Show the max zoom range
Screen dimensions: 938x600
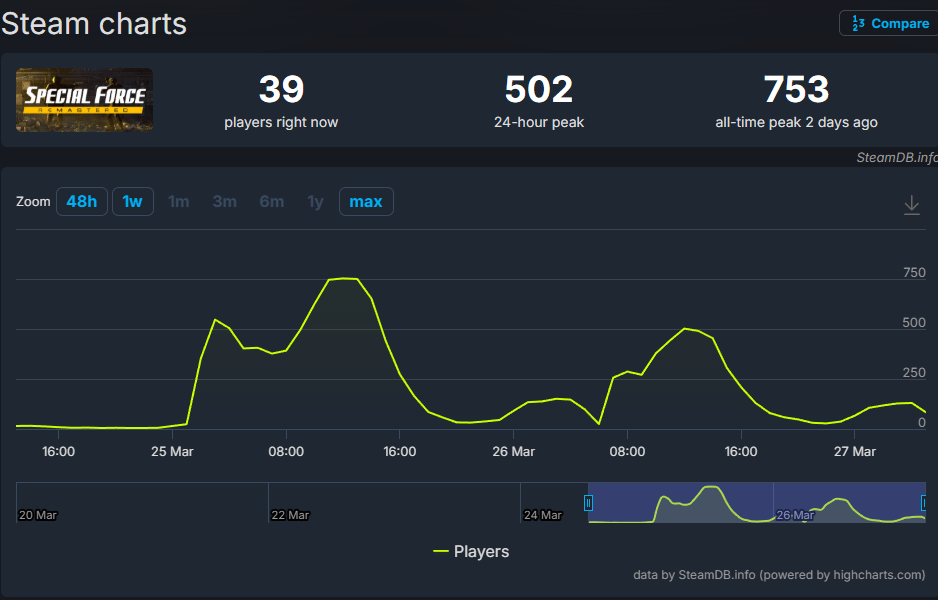click(x=366, y=202)
